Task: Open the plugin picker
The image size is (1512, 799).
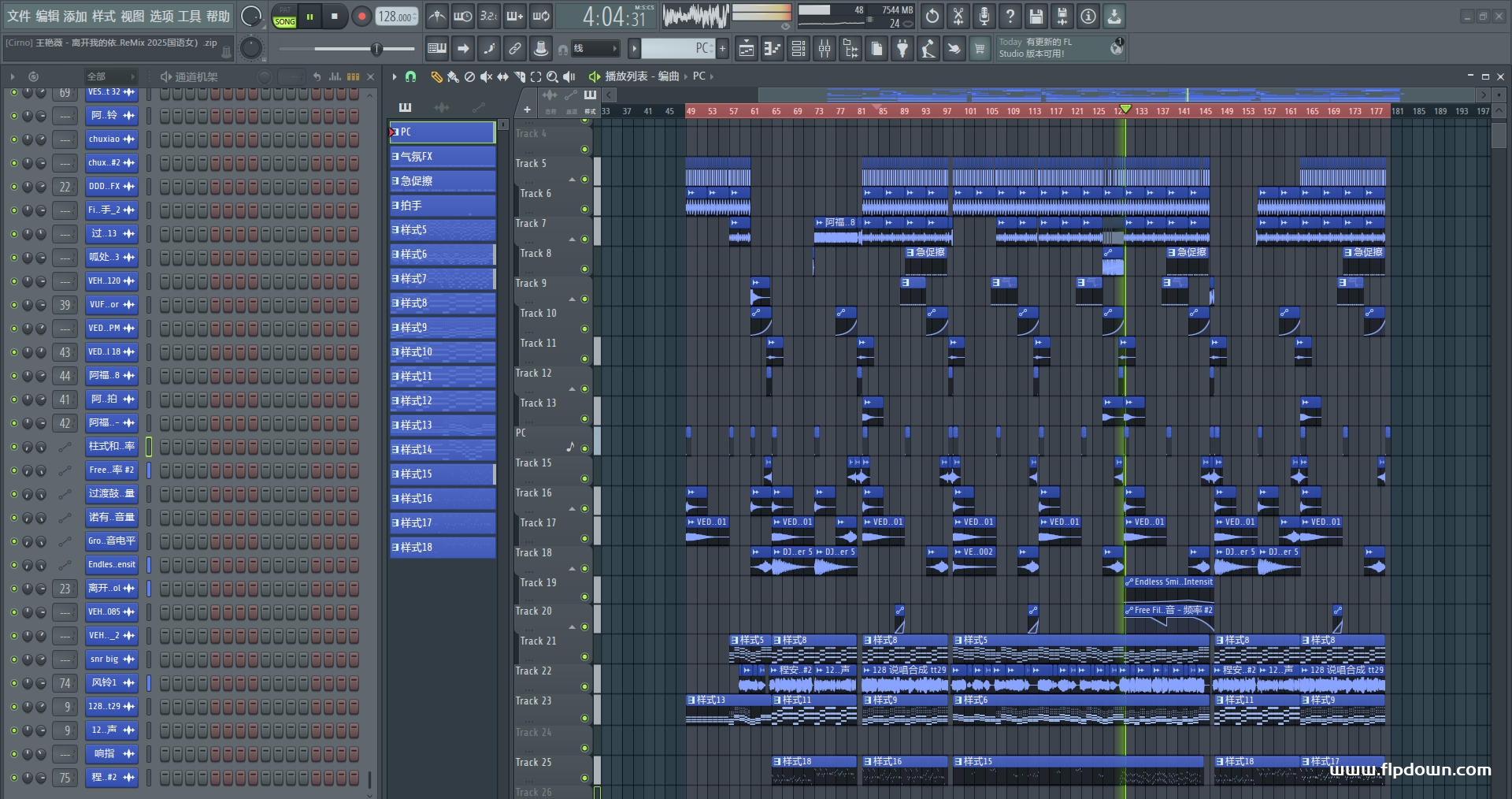Action: [x=902, y=49]
